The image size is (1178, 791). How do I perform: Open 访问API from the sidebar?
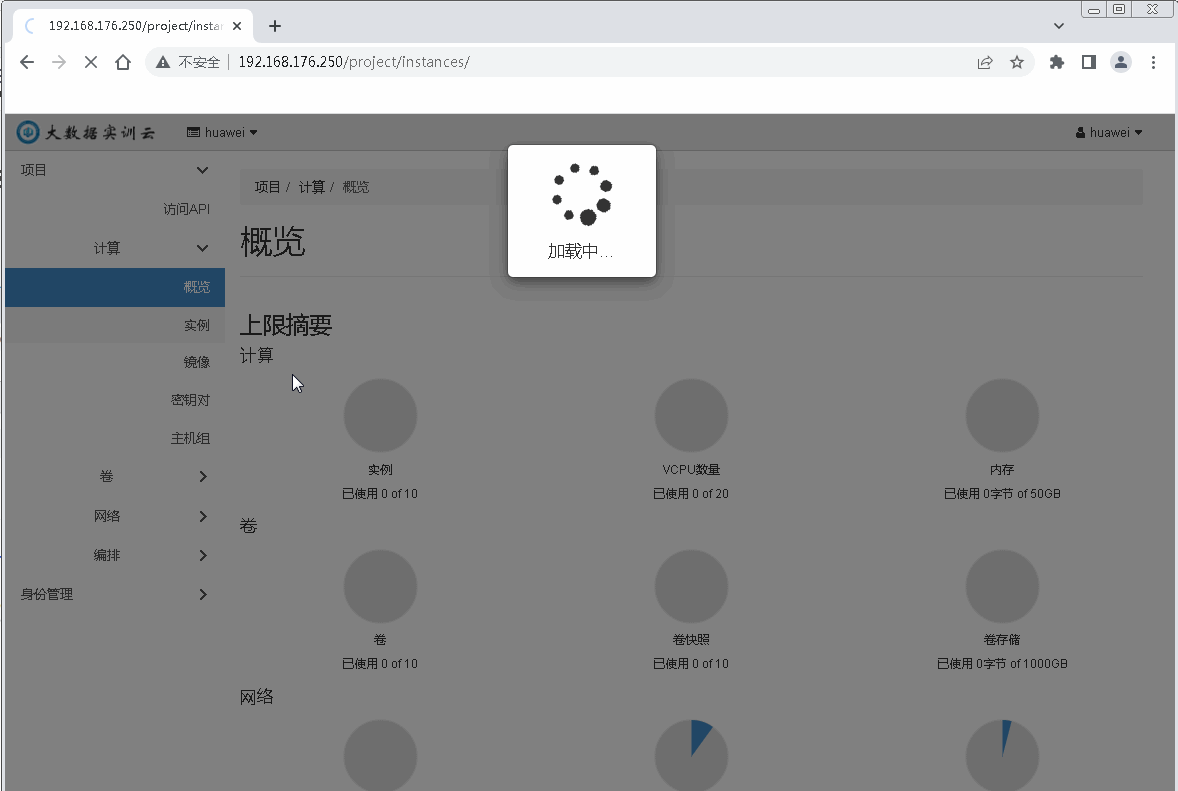click(190, 208)
